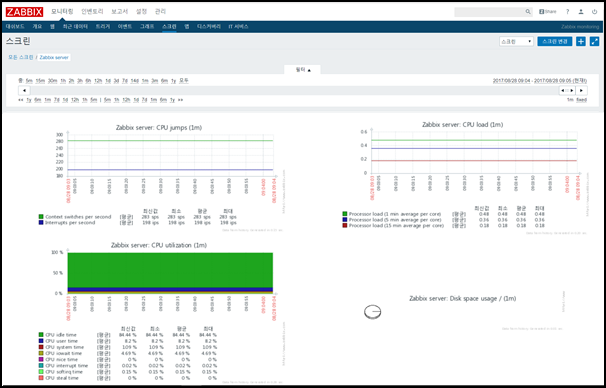
Task: Click the start date 2017/08/28 09:04 link
Action: (511, 81)
